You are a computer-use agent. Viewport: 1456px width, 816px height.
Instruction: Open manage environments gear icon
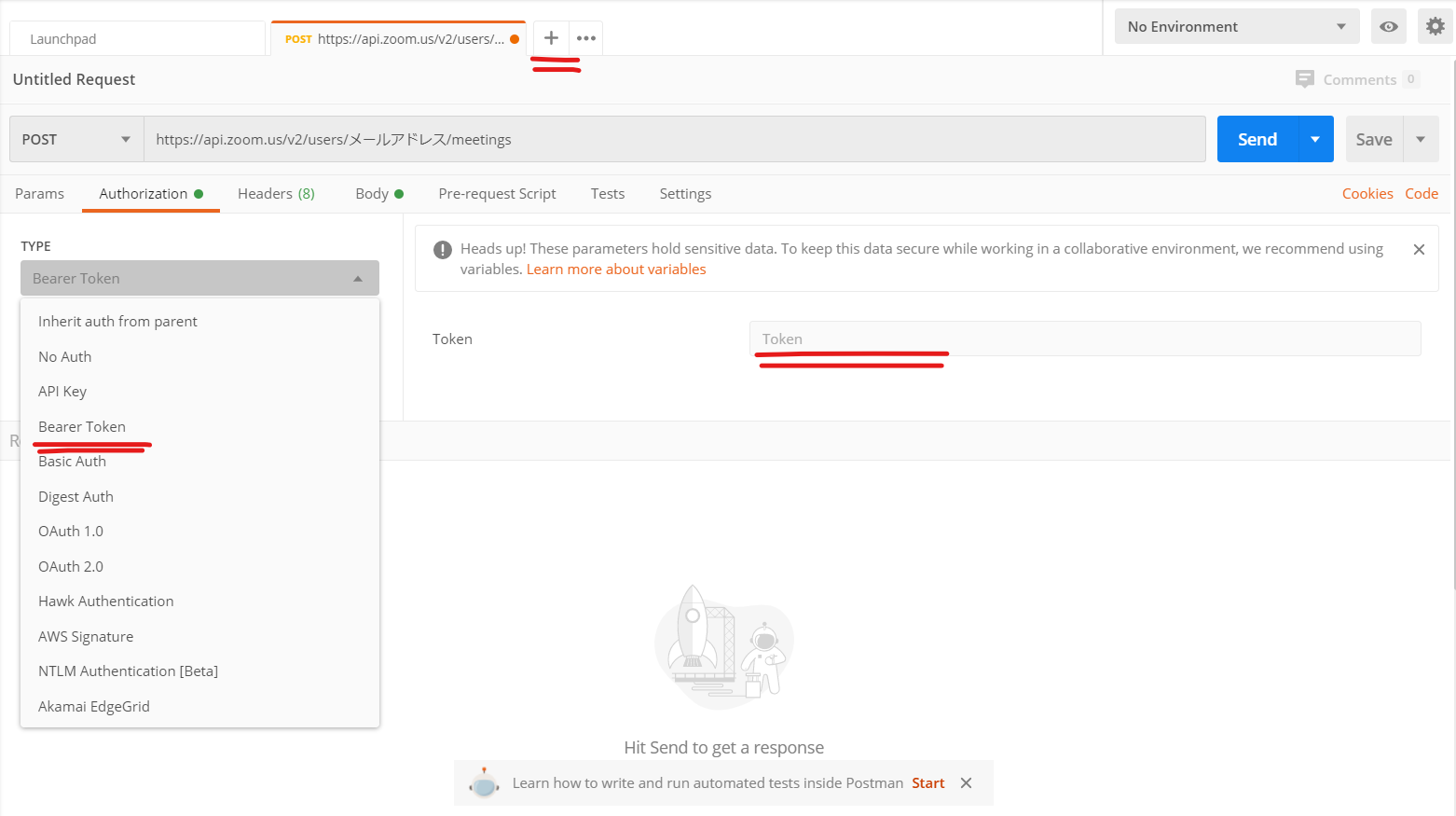click(x=1435, y=26)
